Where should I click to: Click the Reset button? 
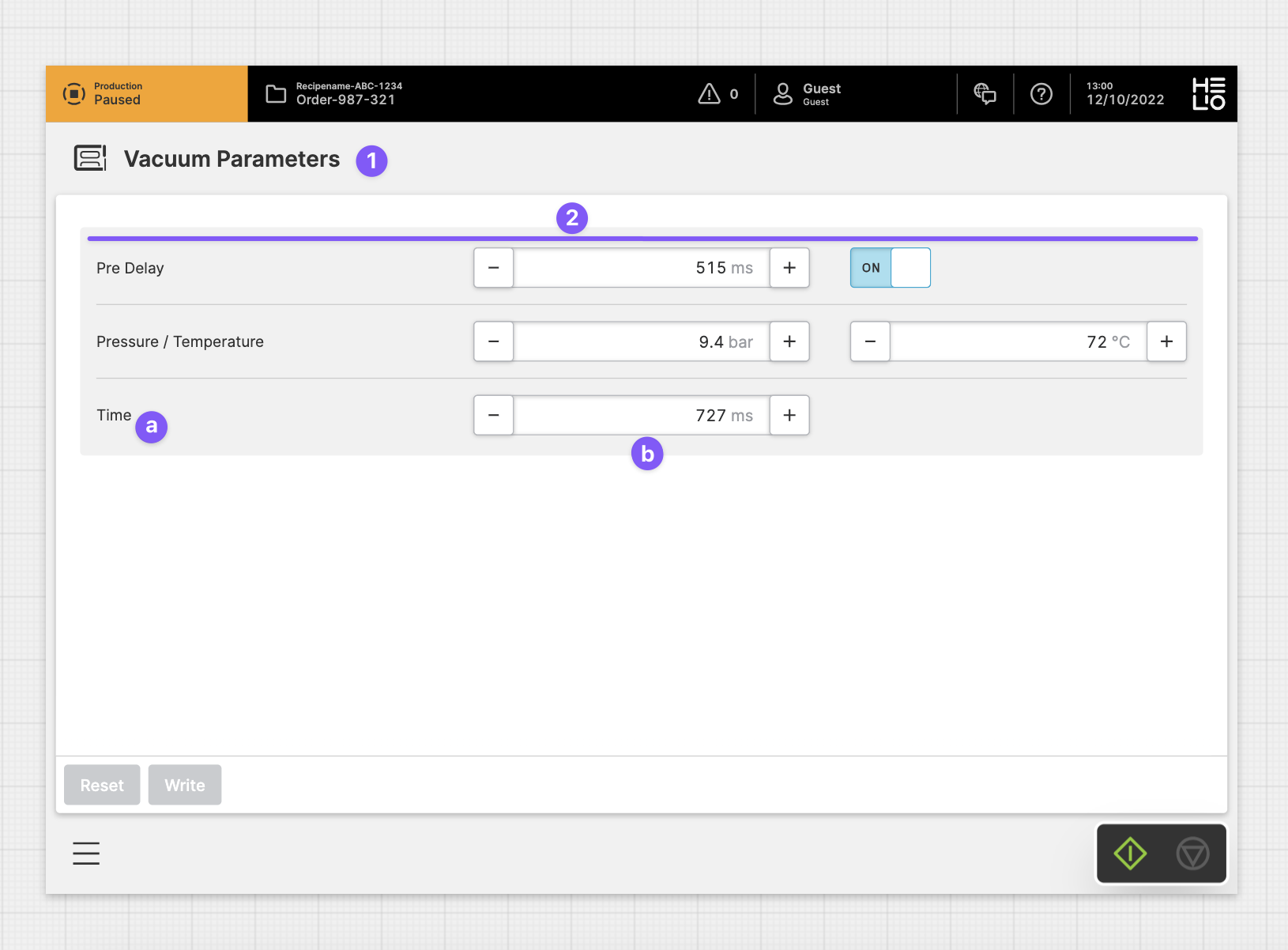pos(102,785)
